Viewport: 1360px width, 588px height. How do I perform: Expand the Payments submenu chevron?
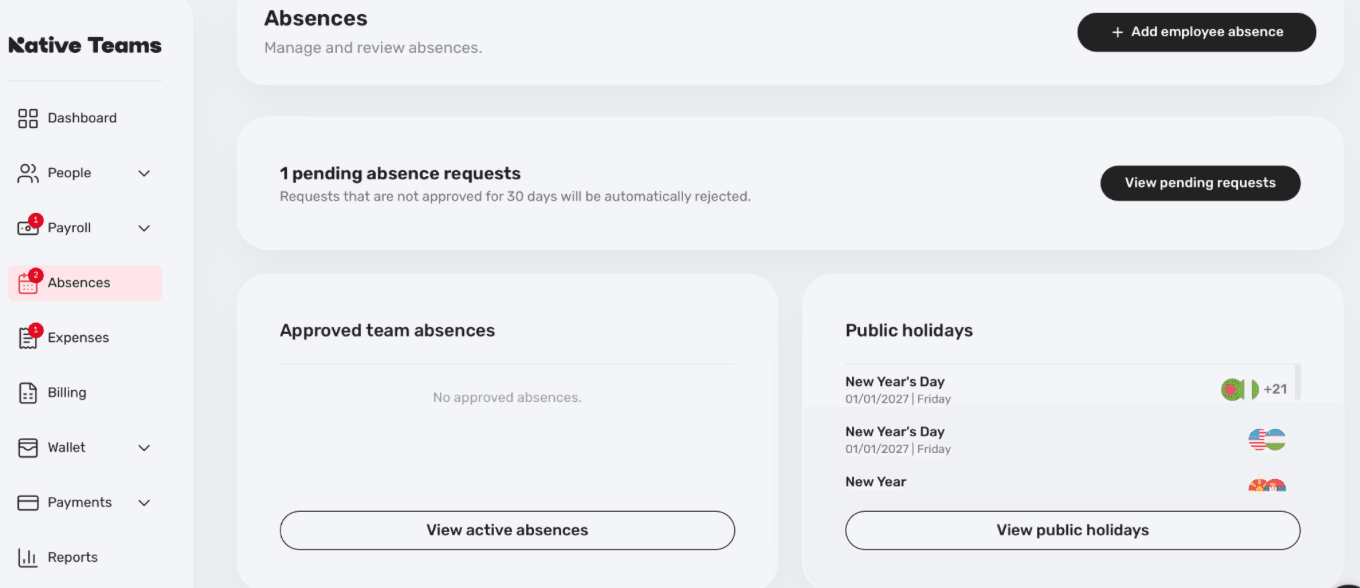[x=144, y=503]
